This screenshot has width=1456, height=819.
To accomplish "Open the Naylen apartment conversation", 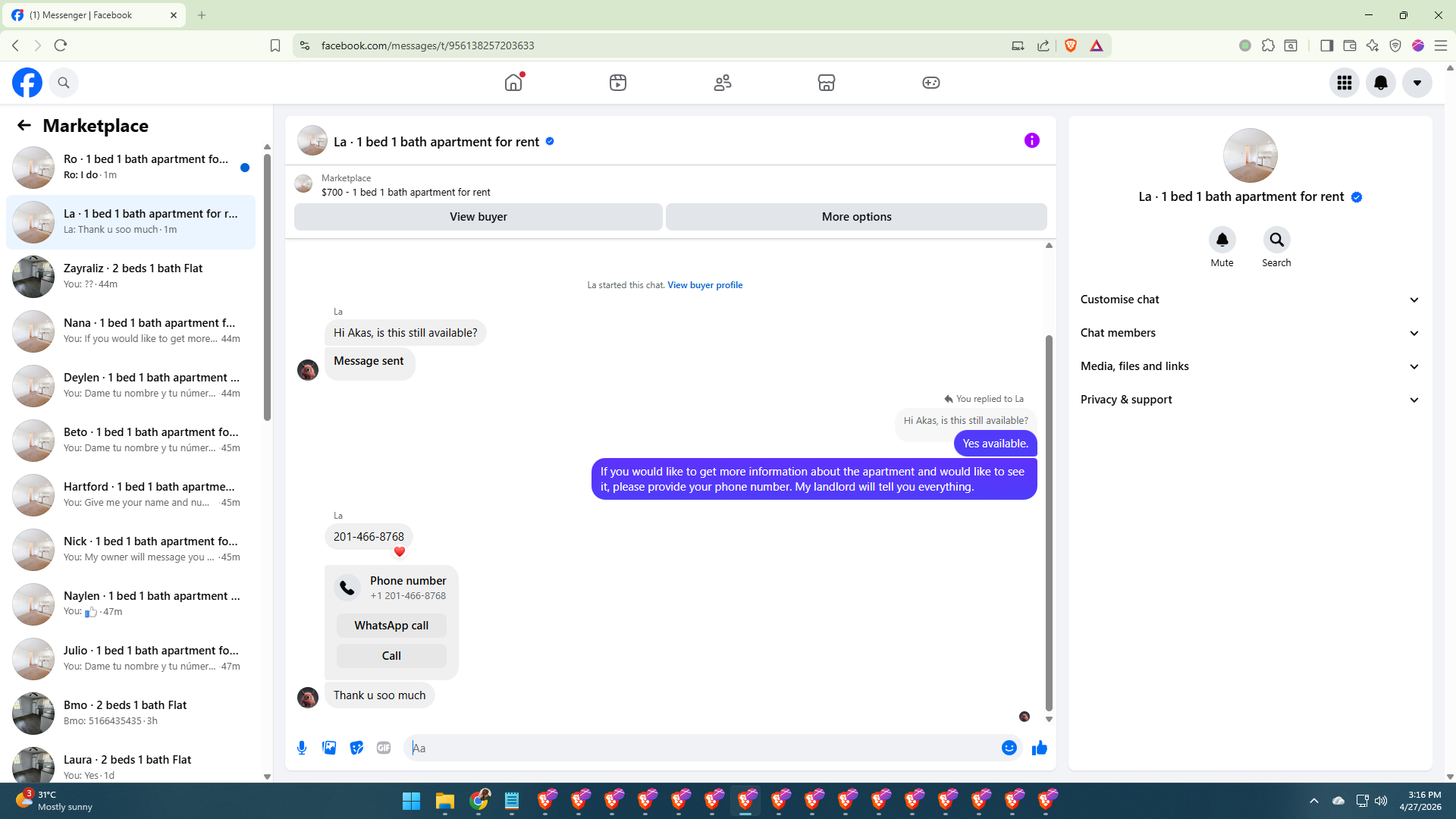I will [x=130, y=604].
